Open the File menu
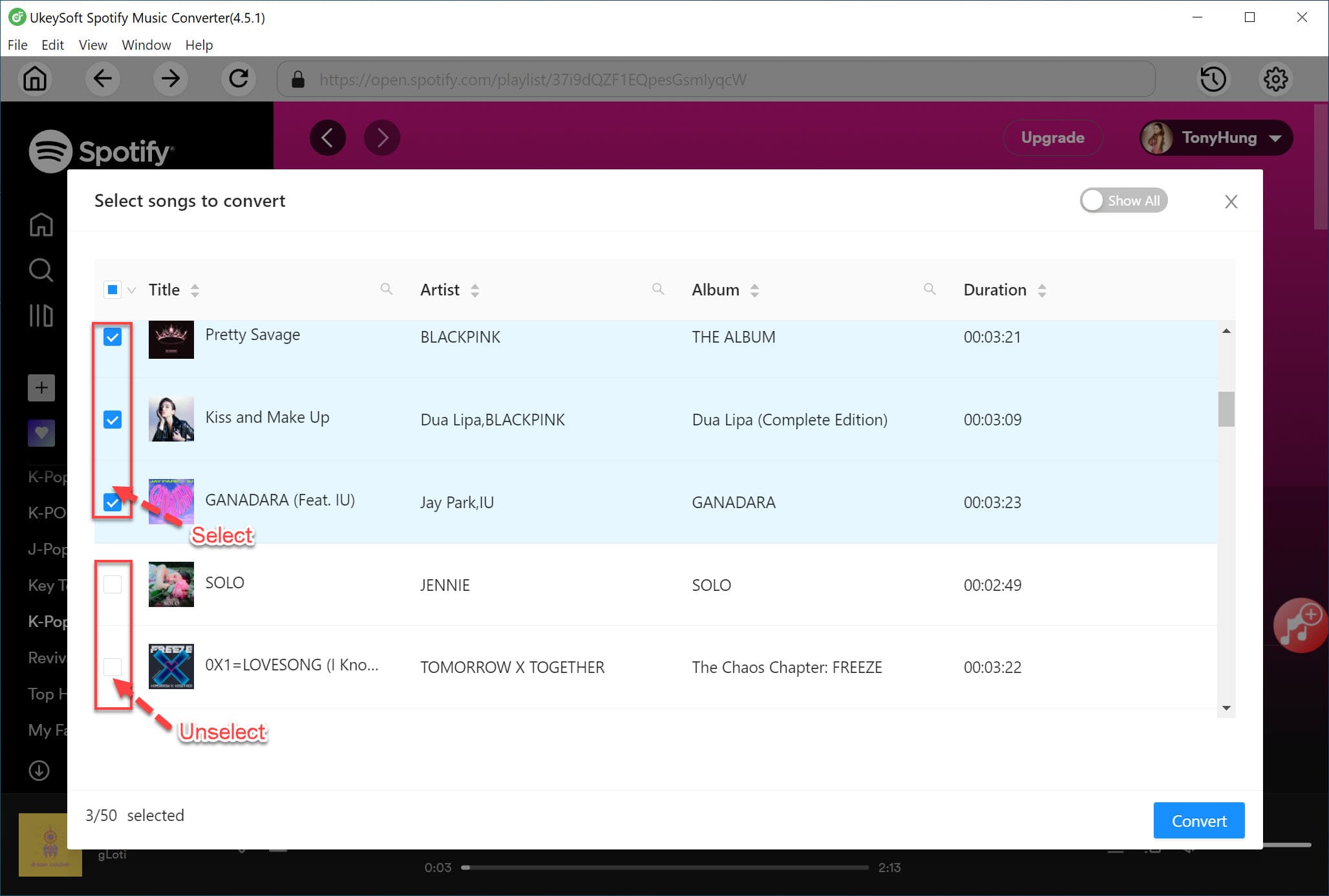The height and width of the screenshot is (896, 1329). click(16, 45)
